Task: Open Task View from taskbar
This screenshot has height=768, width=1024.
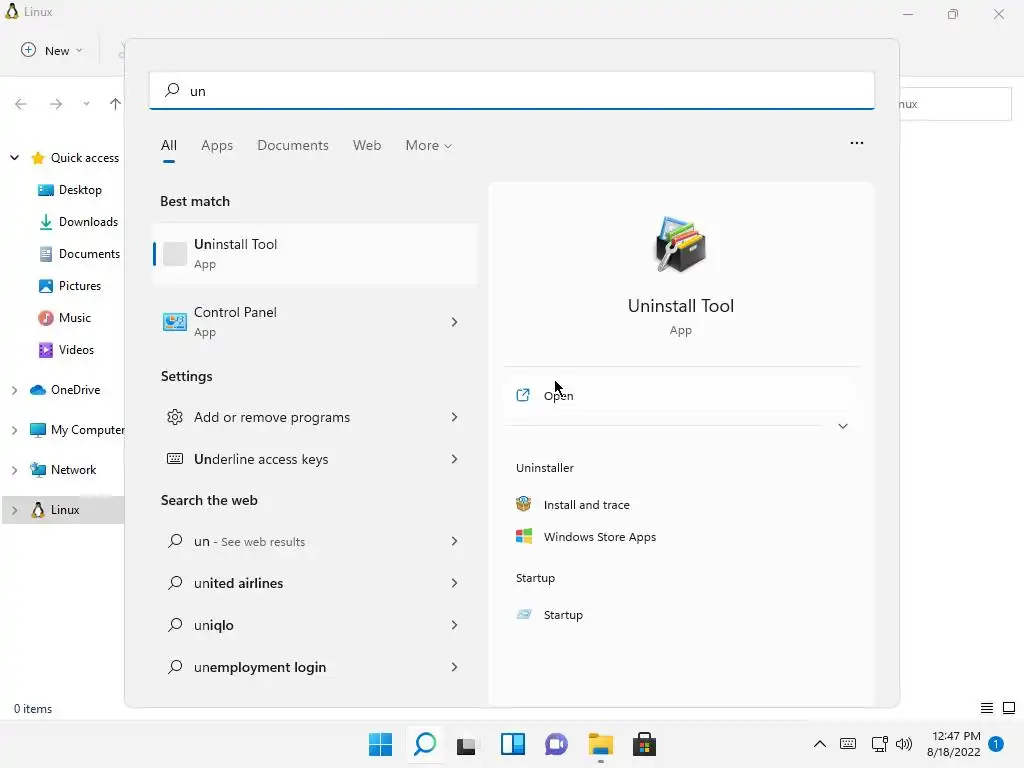Action: (466, 745)
